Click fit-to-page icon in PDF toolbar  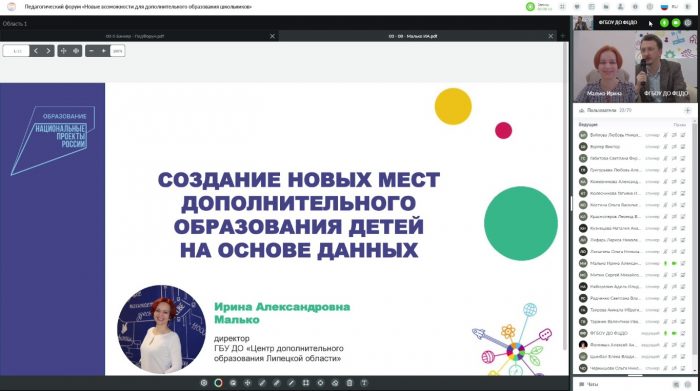tap(63, 51)
